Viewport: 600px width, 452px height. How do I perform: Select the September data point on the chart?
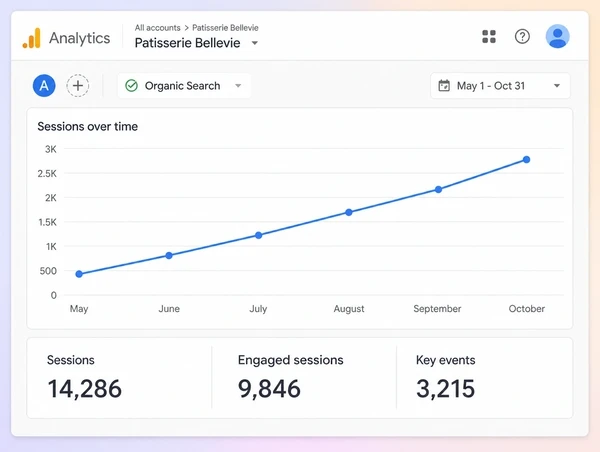coord(438,189)
